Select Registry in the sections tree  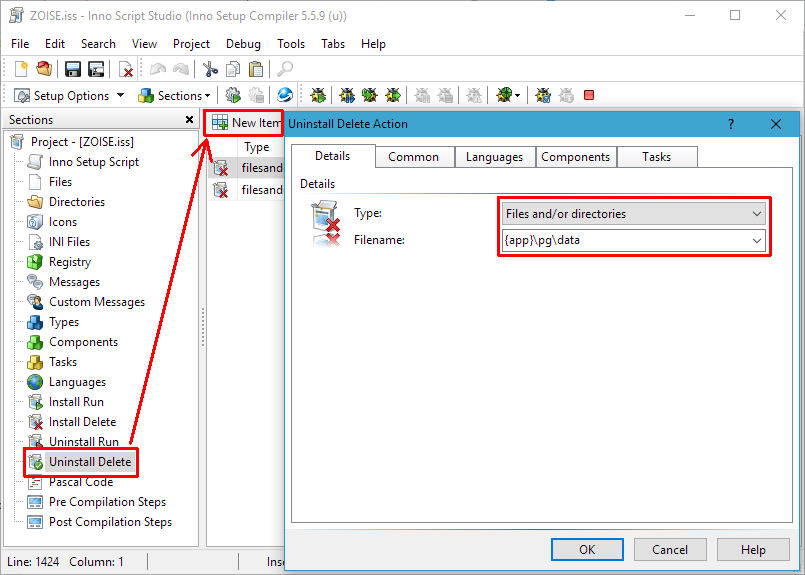pyautogui.click(x=70, y=262)
